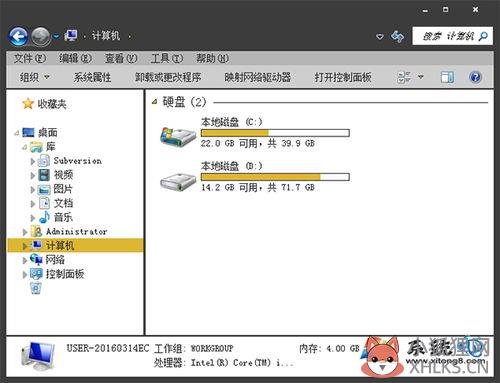Expand the 控制面板 tree arrow
The image size is (500, 383).
[25, 274]
